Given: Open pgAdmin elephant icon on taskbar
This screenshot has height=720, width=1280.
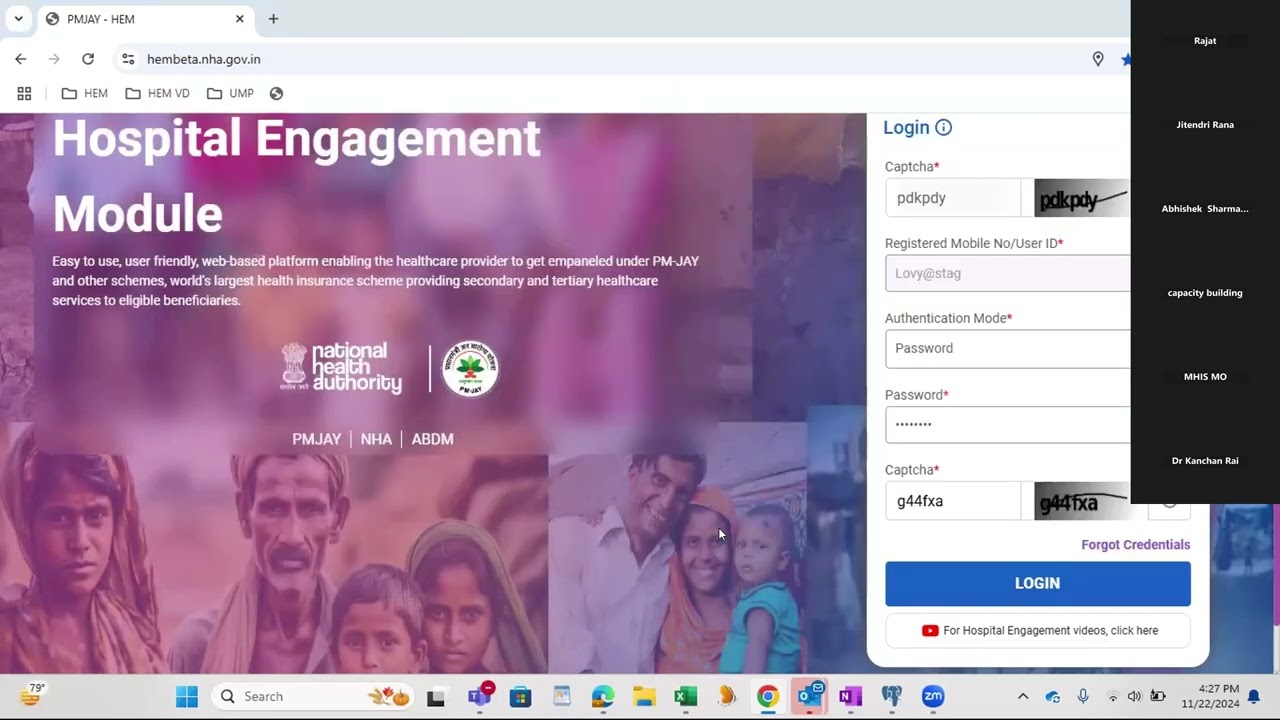Looking at the screenshot, I should [892, 697].
